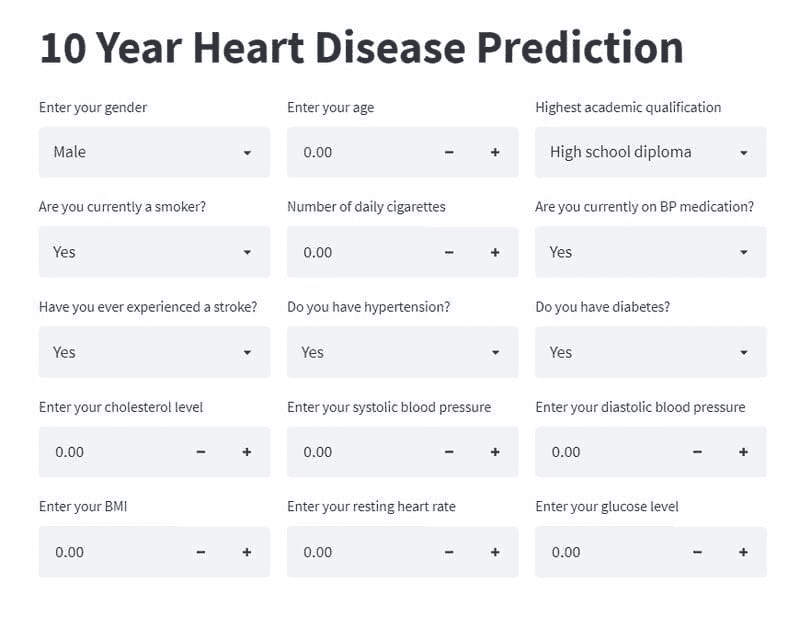Decrease age with the minus button
The image size is (800, 639).
pos(449,152)
